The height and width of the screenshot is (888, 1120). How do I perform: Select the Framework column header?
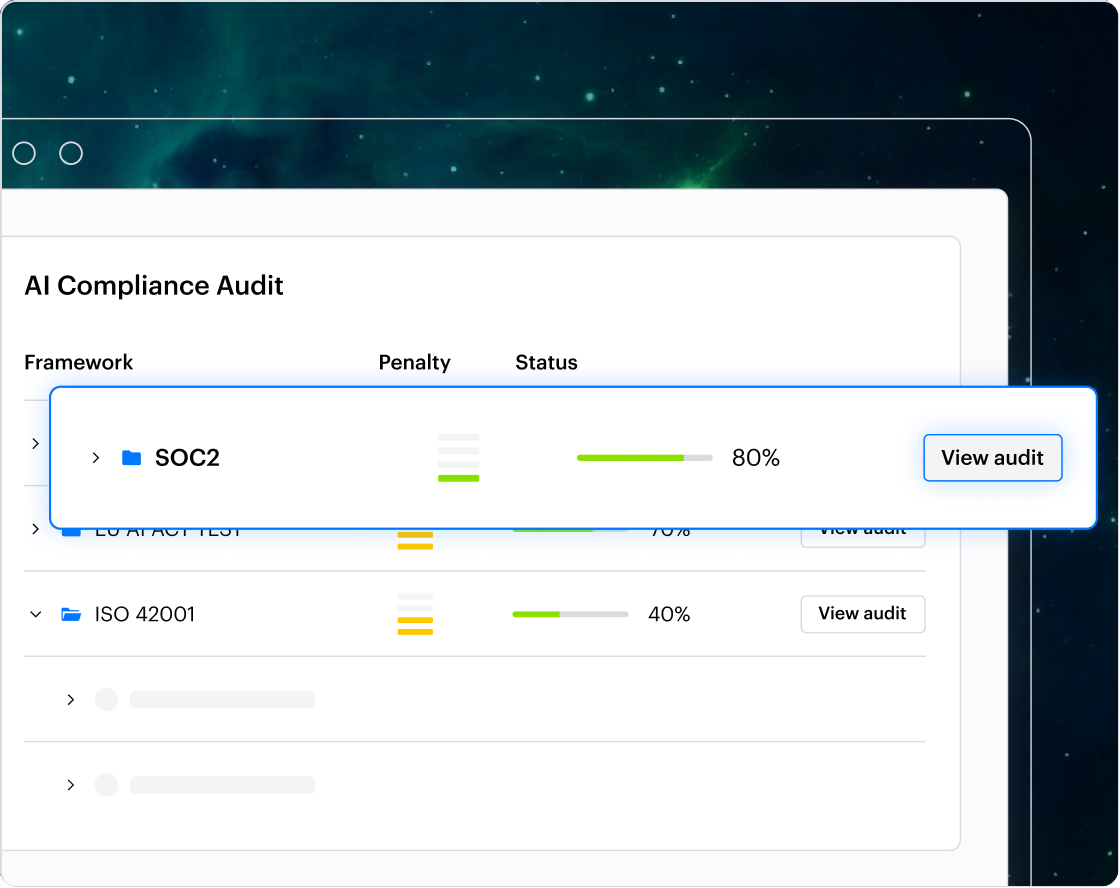tap(78, 362)
